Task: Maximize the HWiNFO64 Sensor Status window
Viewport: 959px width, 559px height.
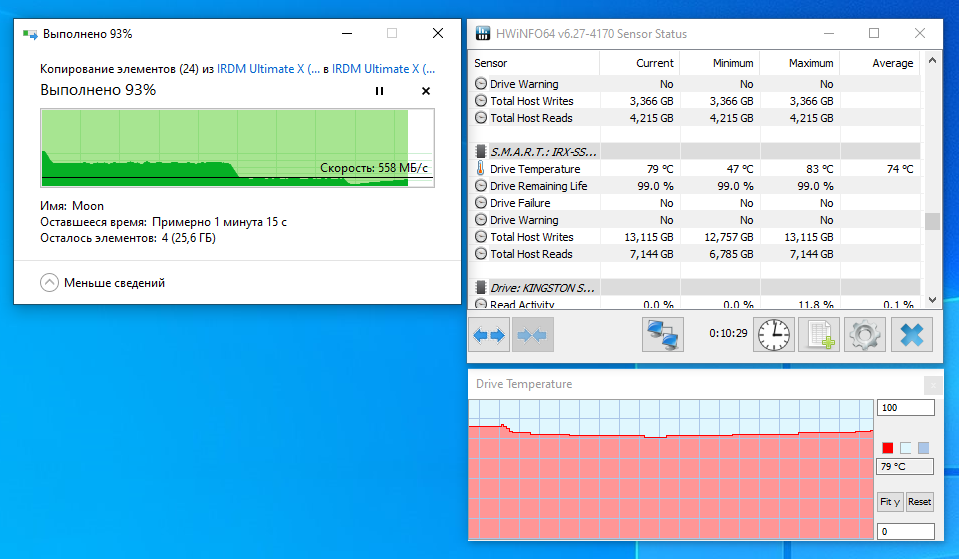Action: pos(874,34)
